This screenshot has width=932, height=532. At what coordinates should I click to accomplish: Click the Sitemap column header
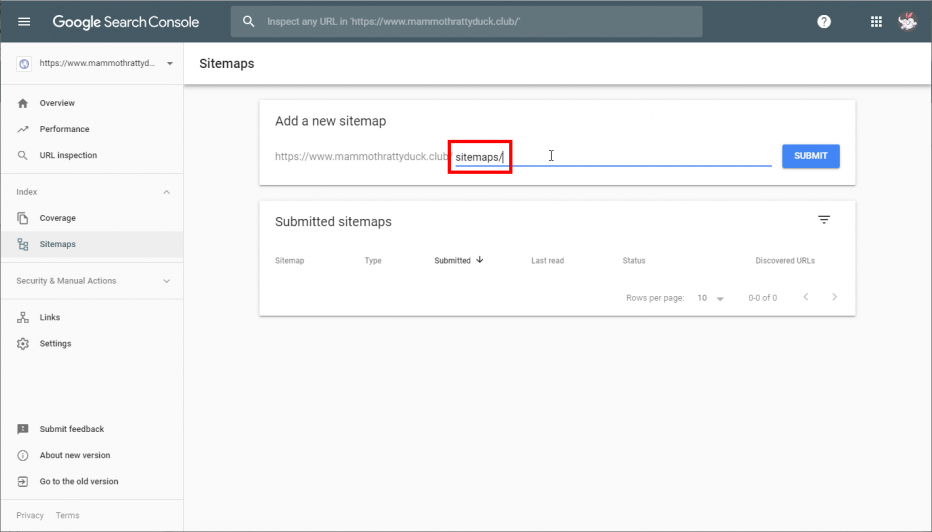pos(289,260)
